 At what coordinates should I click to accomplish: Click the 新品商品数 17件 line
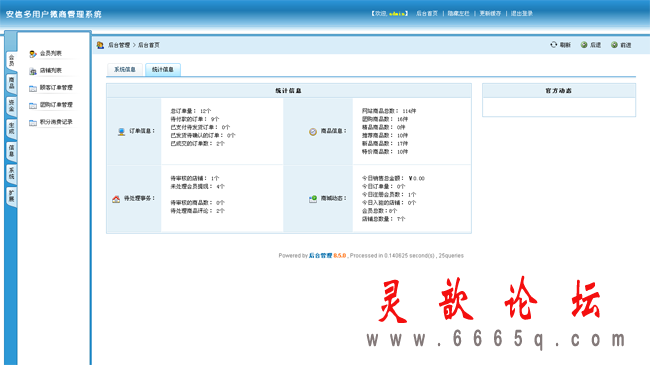coord(385,144)
